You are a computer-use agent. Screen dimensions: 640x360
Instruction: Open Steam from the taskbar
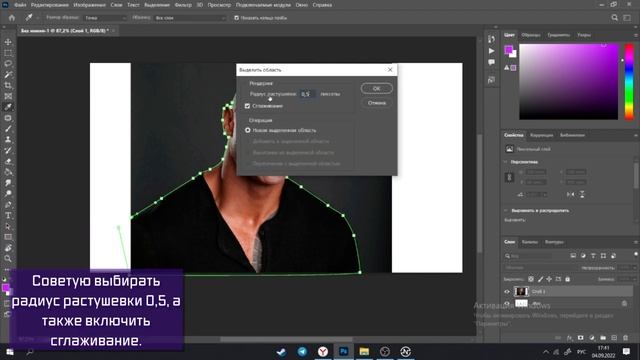click(x=282, y=351)
